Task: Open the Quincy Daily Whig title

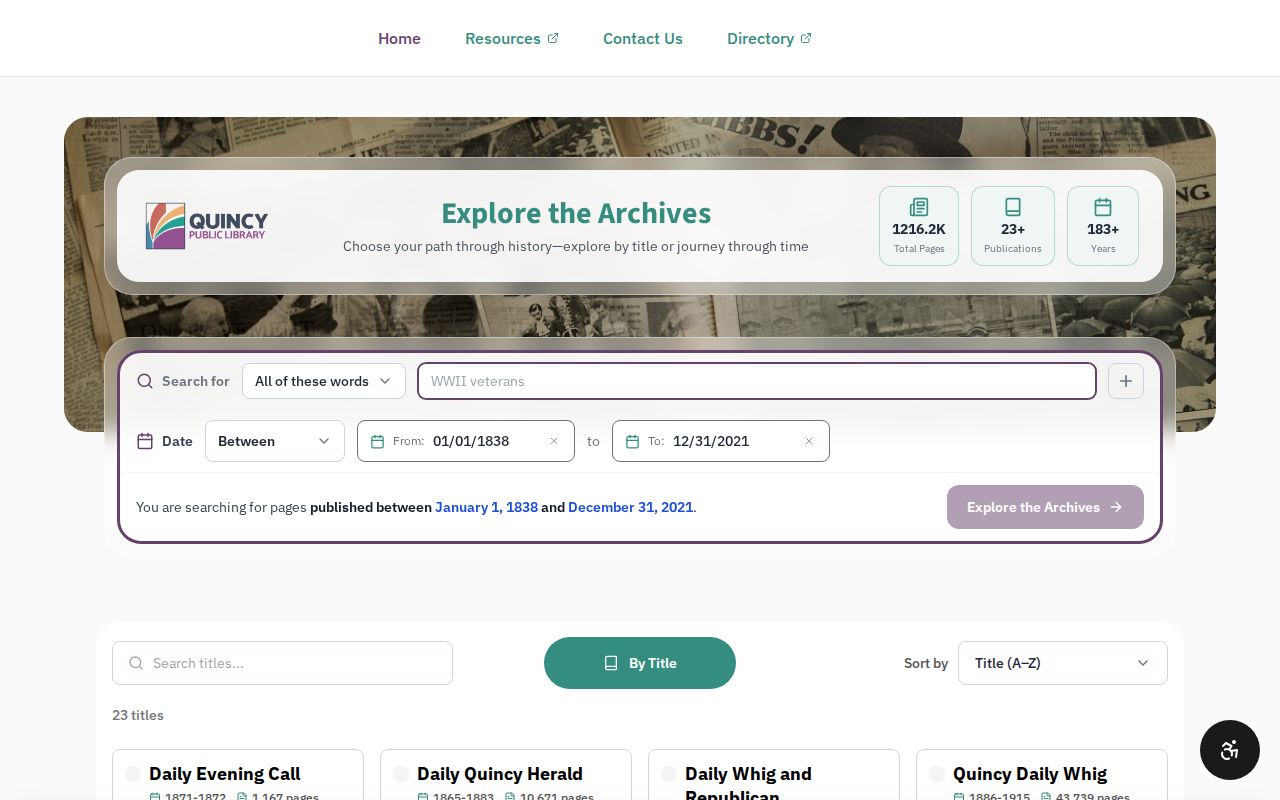Action: [x=1030, y=774]
